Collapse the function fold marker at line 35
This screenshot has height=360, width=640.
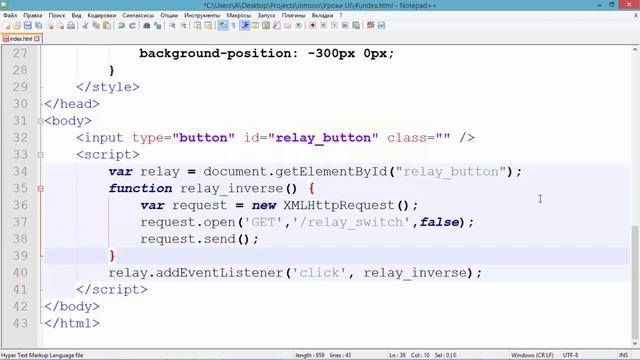[40, 189]
